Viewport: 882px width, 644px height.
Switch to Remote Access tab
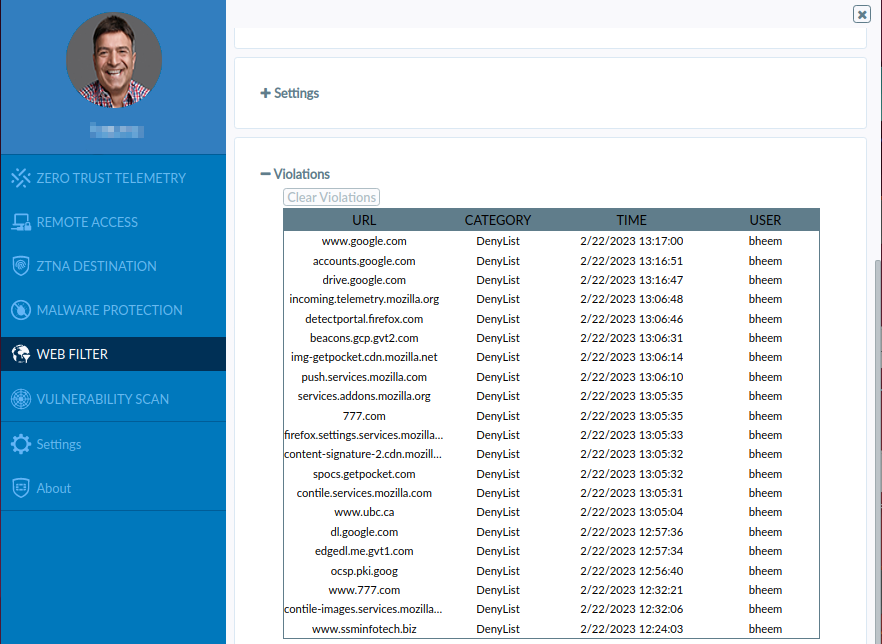87,222
